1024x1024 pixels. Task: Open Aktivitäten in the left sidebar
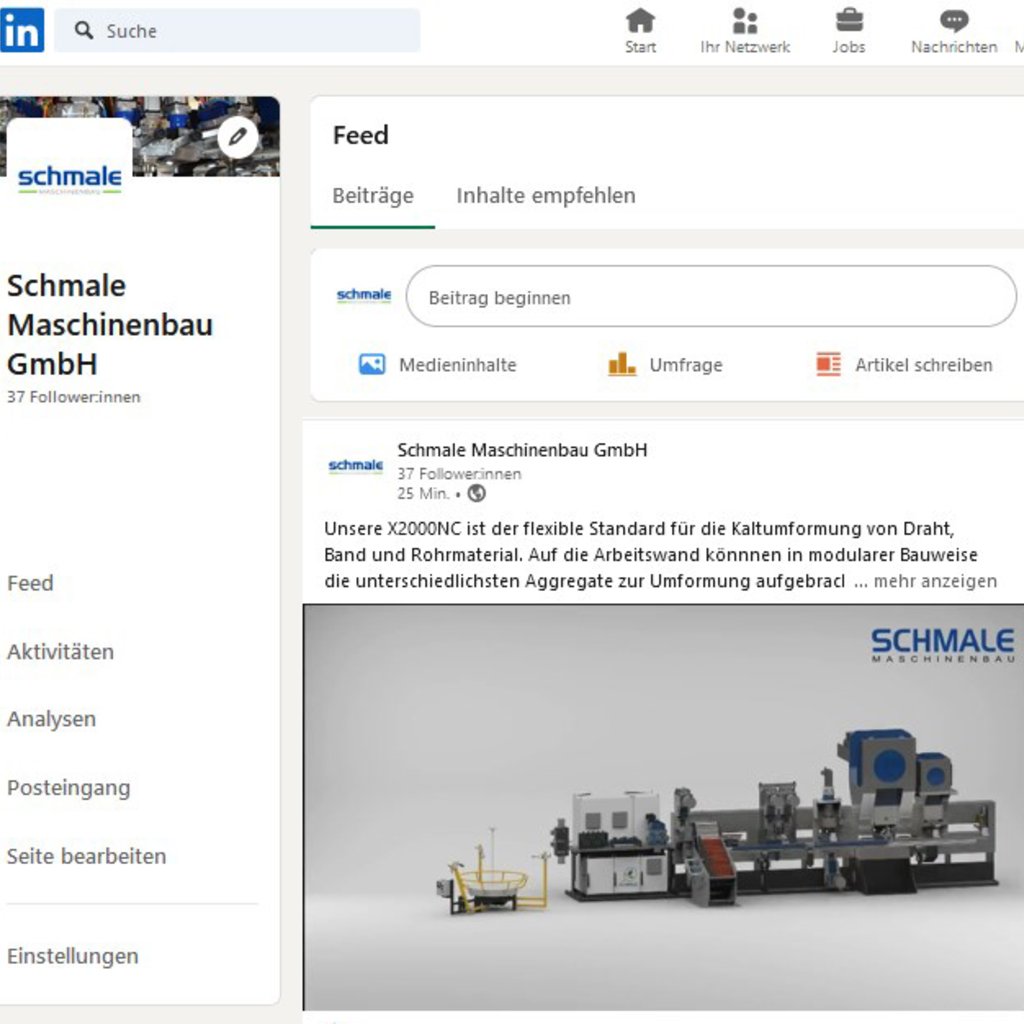point(61,652)
